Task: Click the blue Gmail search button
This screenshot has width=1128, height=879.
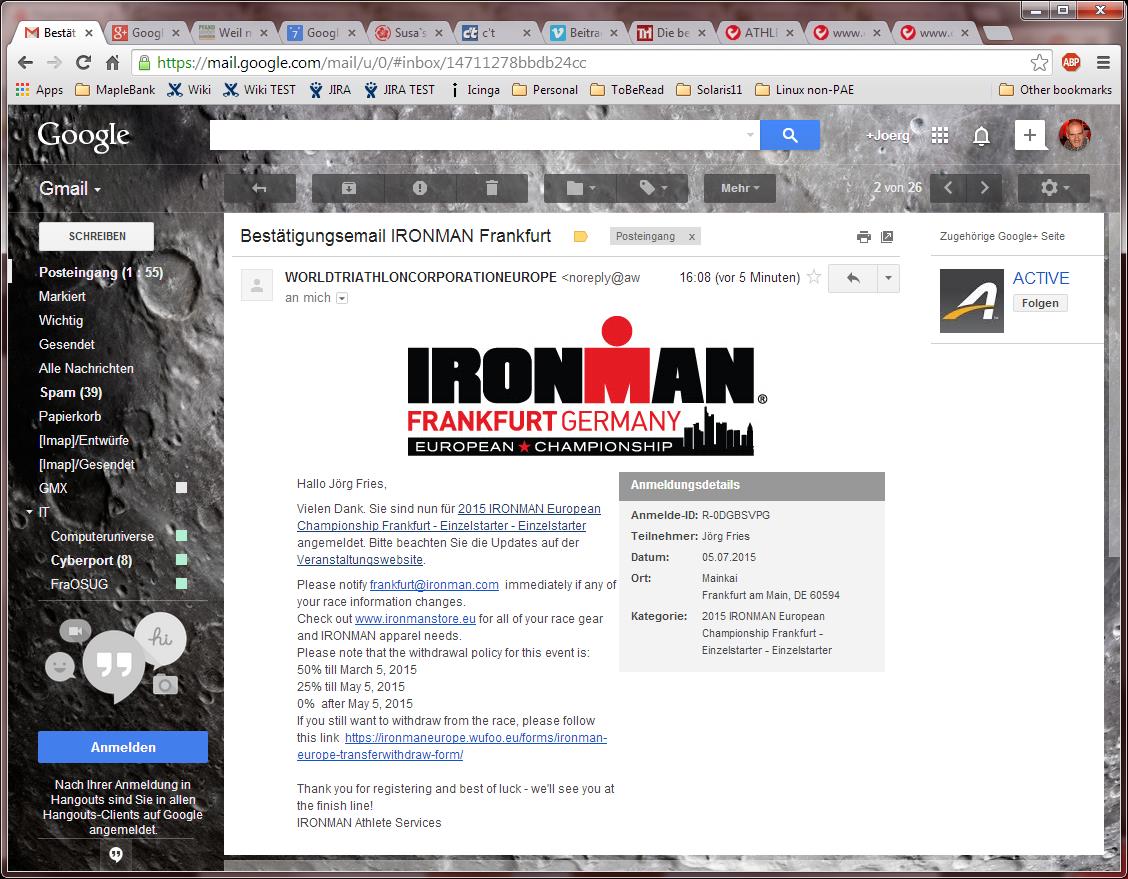Action: click(x=790, y=135)
